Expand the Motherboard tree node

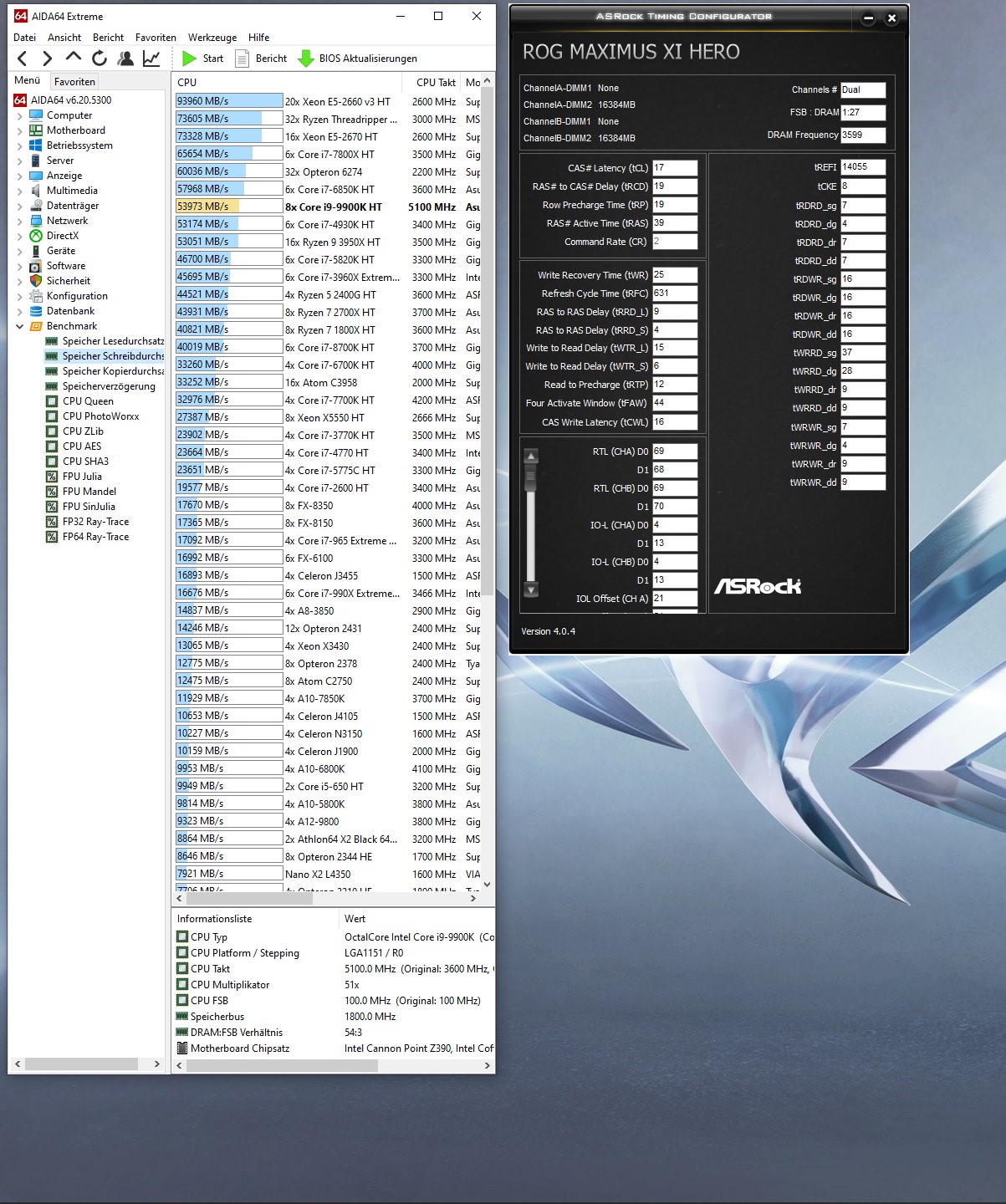click(20, 130)
